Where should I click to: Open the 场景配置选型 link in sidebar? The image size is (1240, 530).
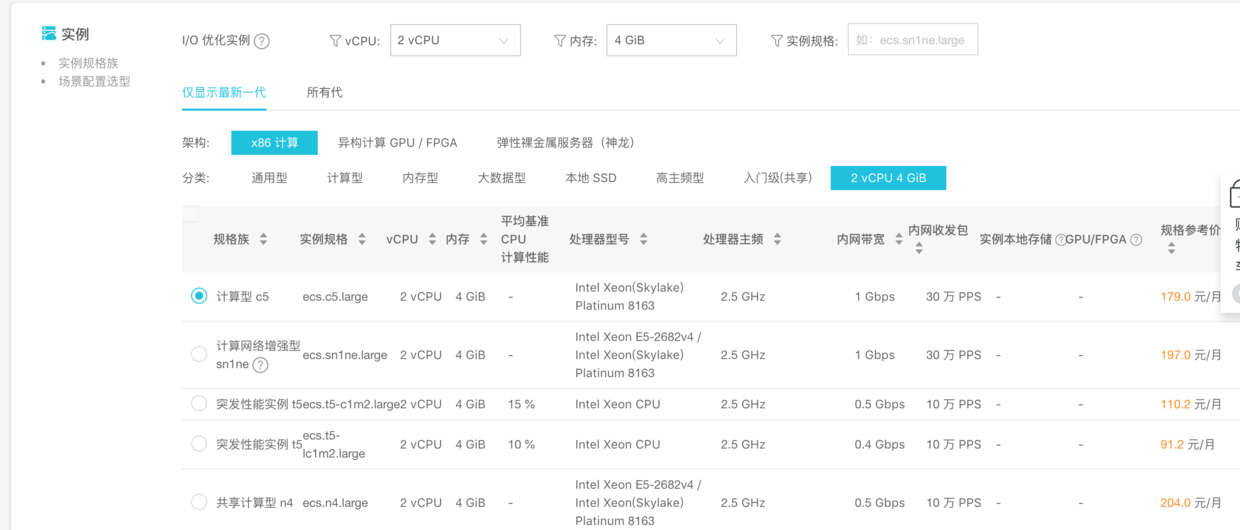94,81
